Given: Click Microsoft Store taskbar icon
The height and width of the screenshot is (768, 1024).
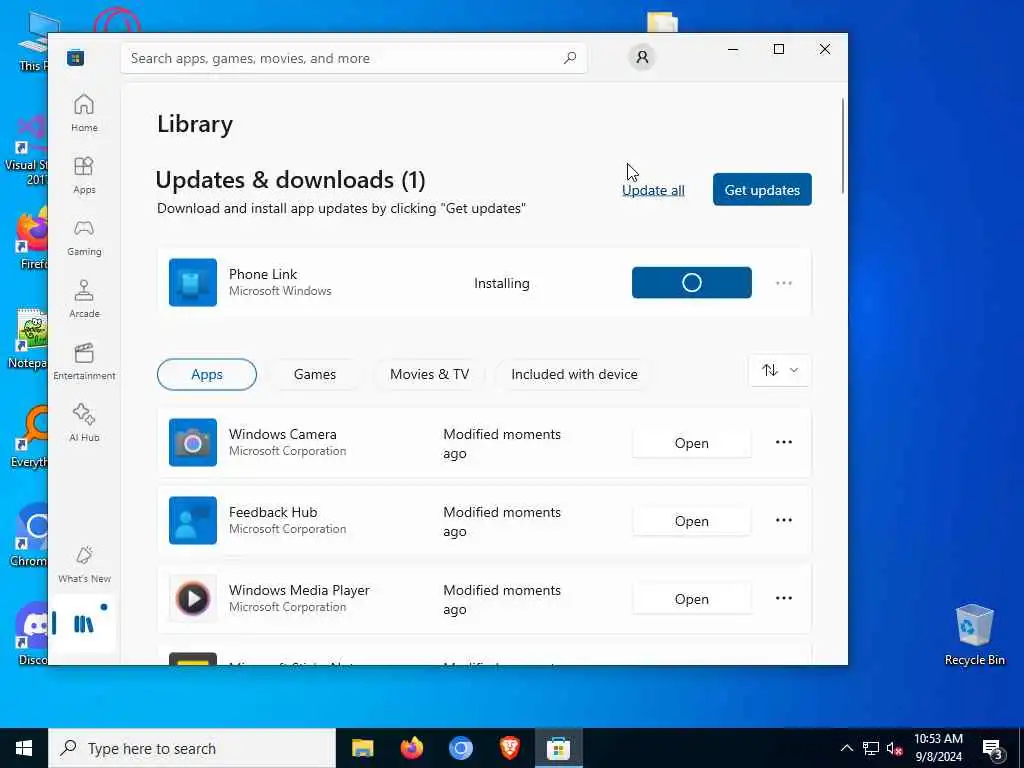Looking at the screenshot, I should coord(558,748).
